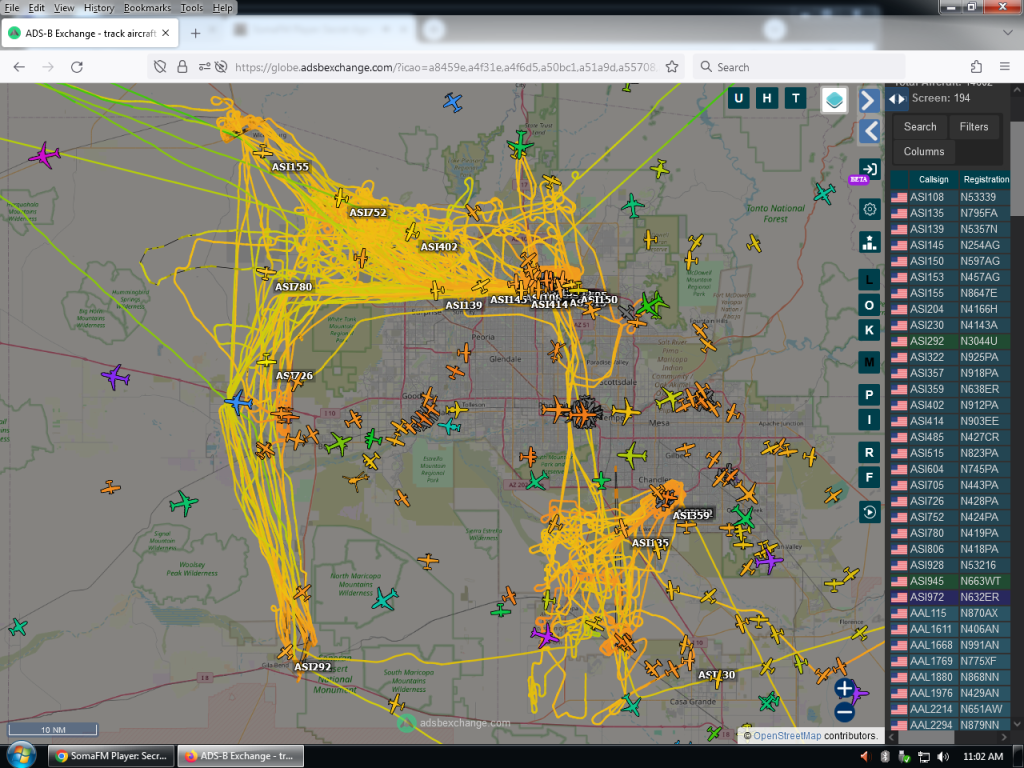Open OpenStreetMap attribution link

787,736
